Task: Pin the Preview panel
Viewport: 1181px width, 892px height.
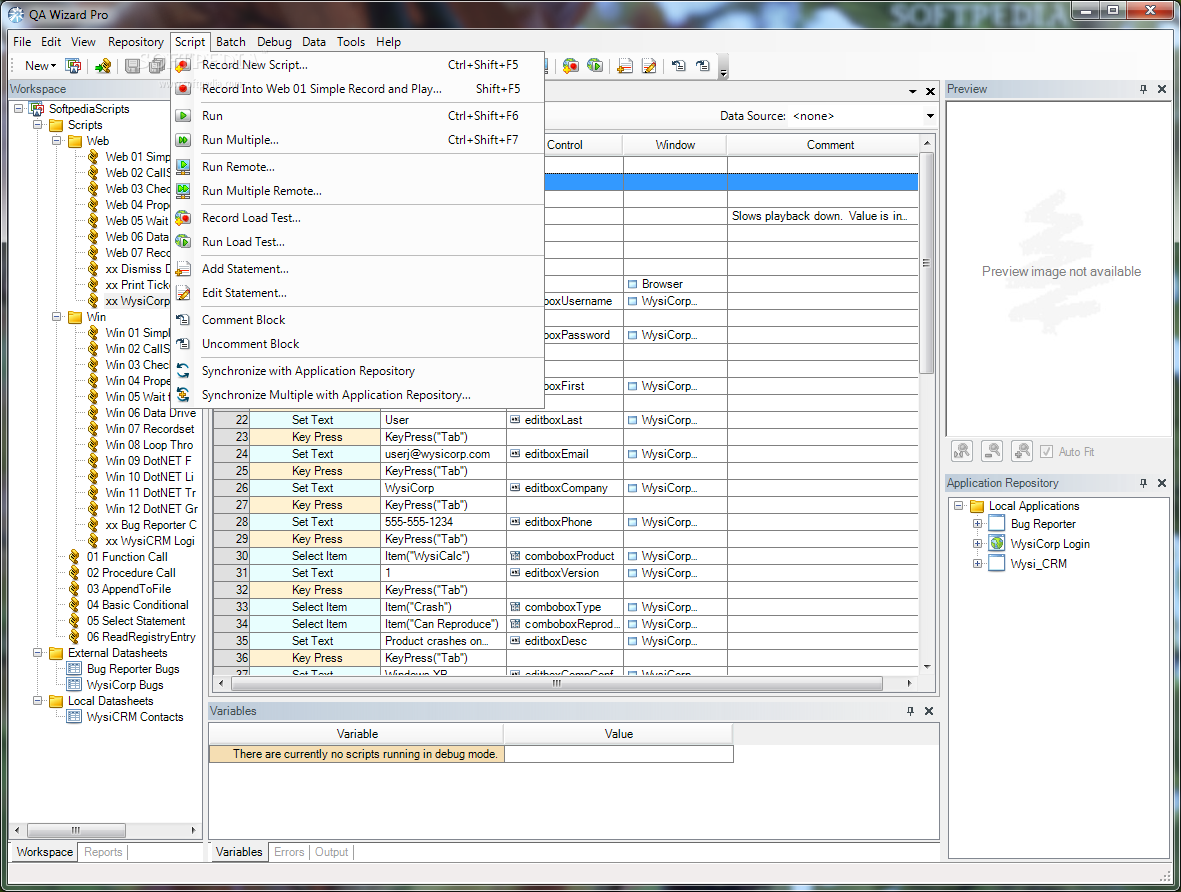Action: (1143, 89)
